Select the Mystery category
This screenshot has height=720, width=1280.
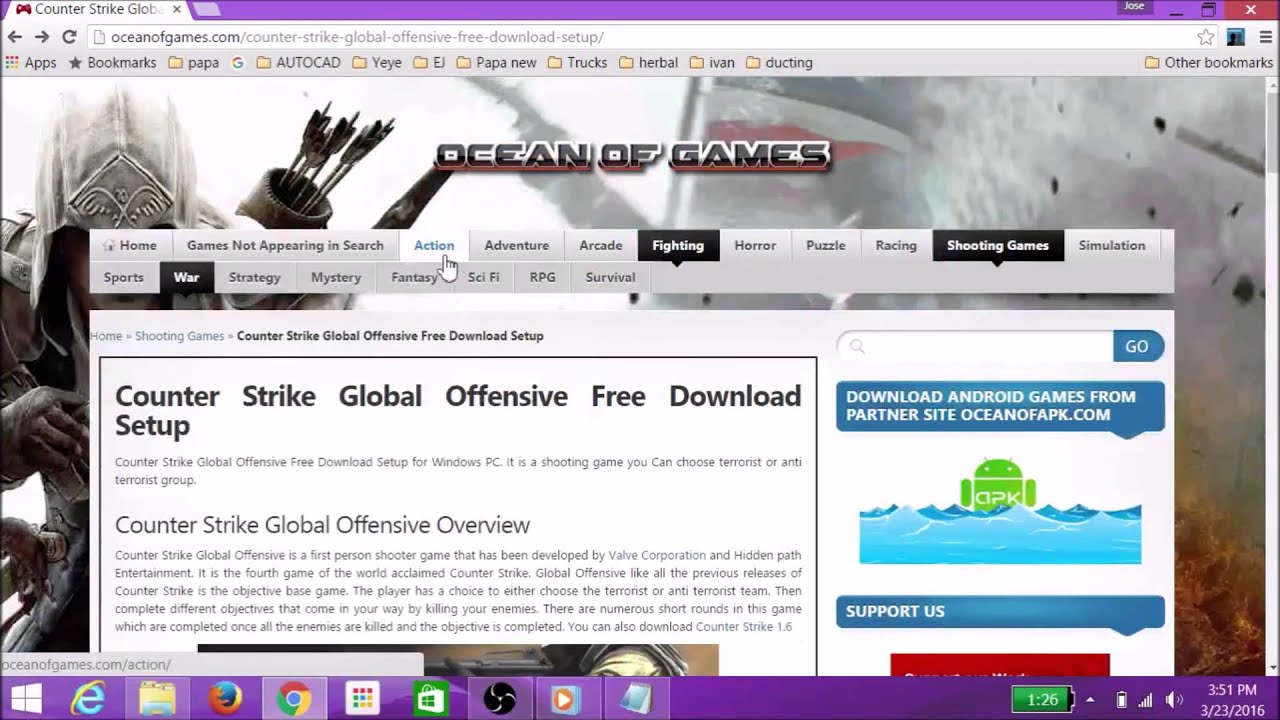coord(336,277)
